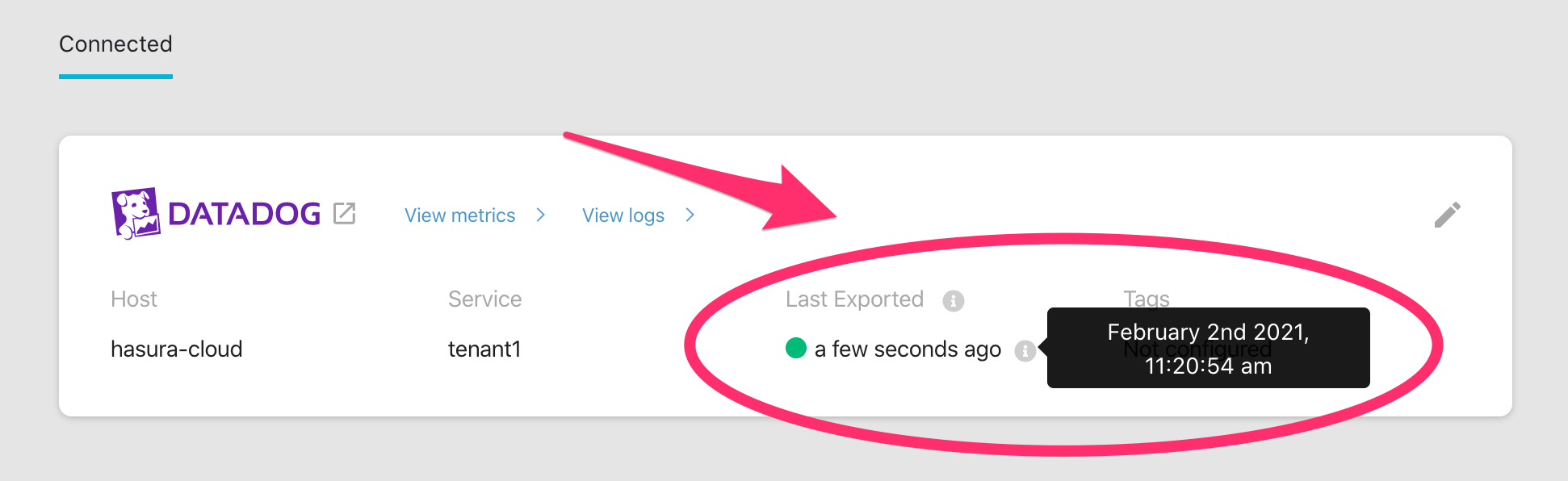The image size is (1568, 481).
Task: Click the green export status indicator
Action: (795, 348)
